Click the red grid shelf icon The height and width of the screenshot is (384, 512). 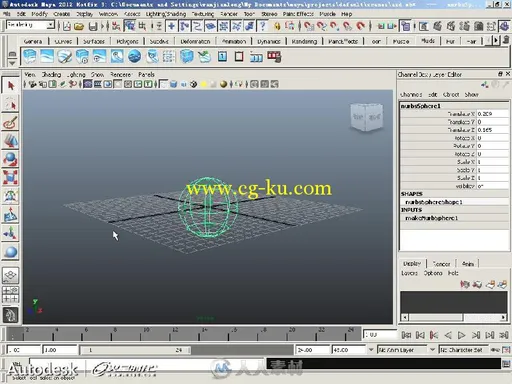coord(274,56)
